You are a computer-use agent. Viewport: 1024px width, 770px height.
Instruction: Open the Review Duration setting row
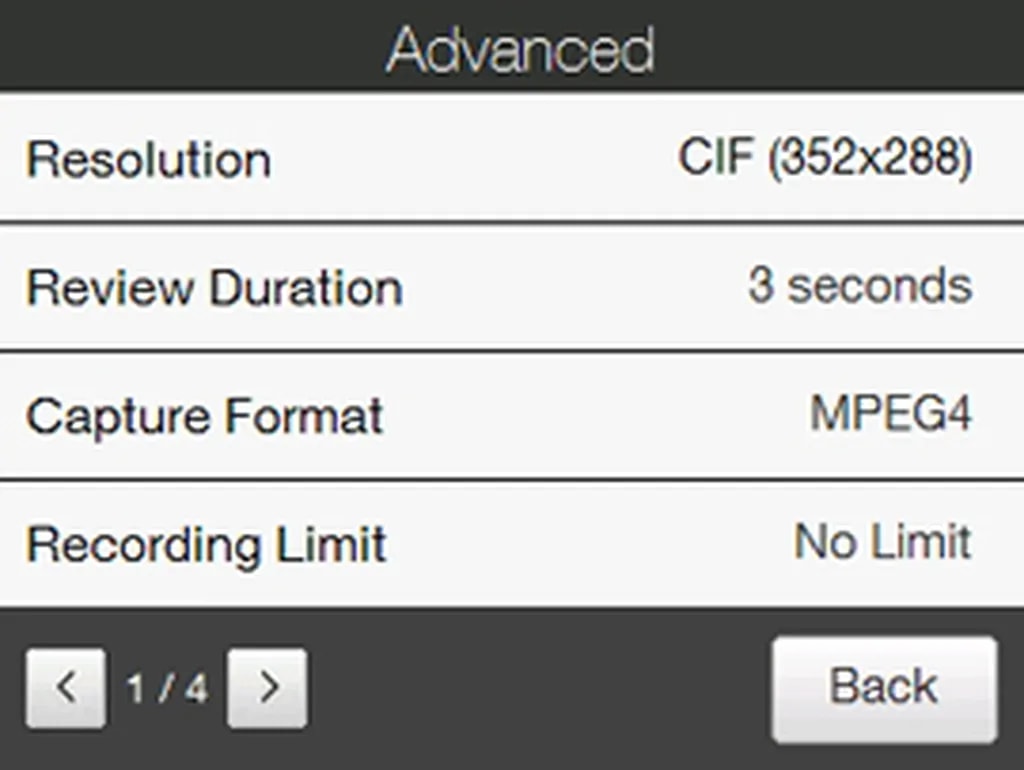pyautogui.click(x=512, y=288)
